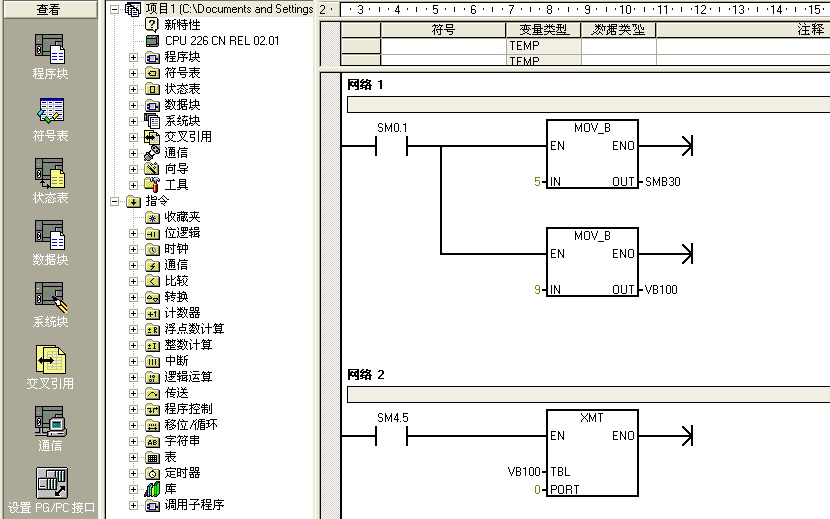Expand the 转换 instruction category

point(133,297)
